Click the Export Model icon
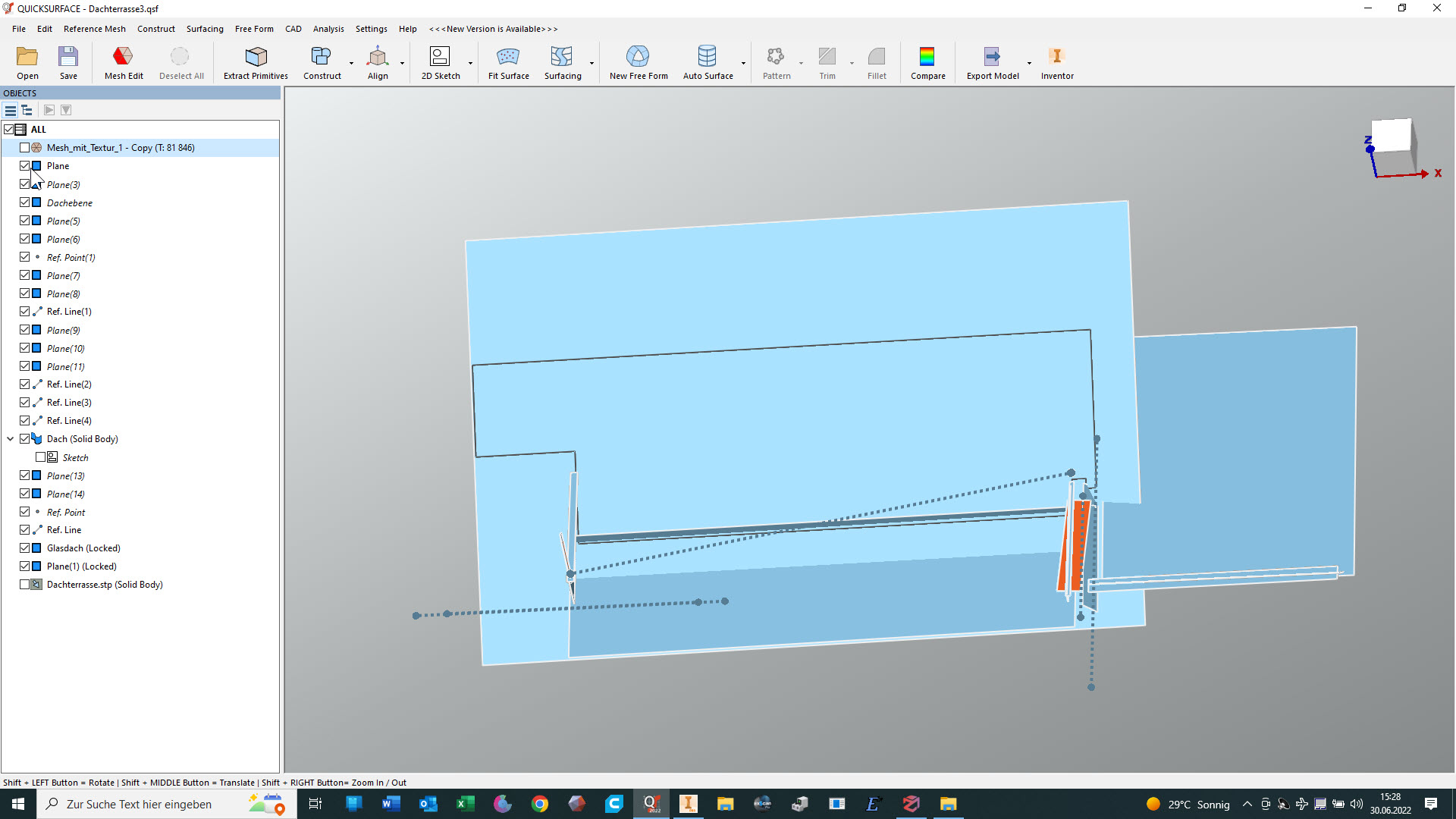This screenshot has height=819, width=1456. click(992, 57)
